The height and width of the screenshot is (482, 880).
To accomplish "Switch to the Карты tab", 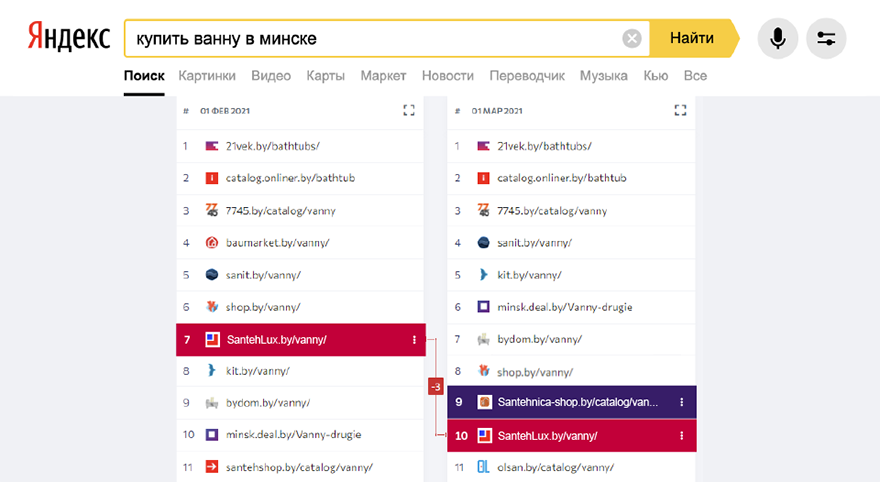I will 326,76.
